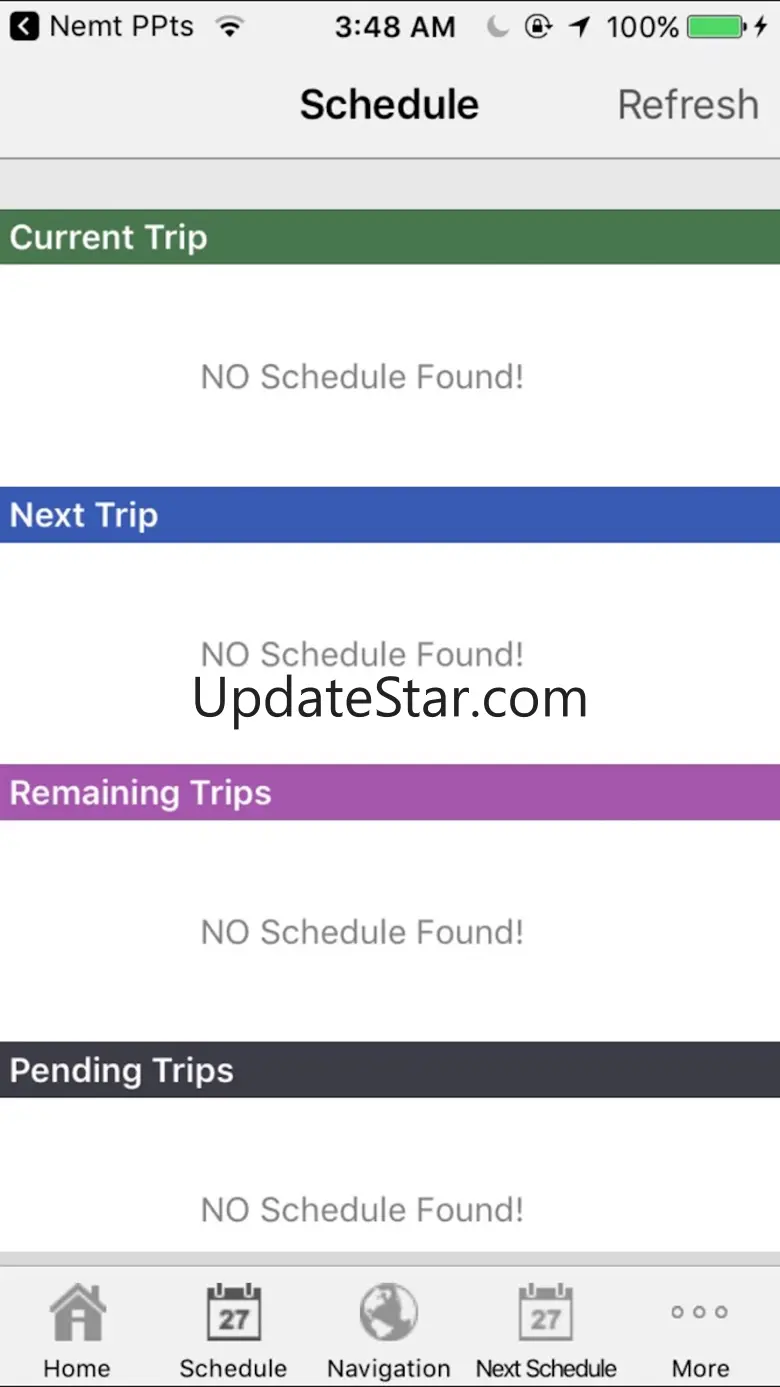Image resolution: width=780 pixels, height=1387 pixels.
Task: Open the More three-dots icon
Action: click(x=700, y=1313)
